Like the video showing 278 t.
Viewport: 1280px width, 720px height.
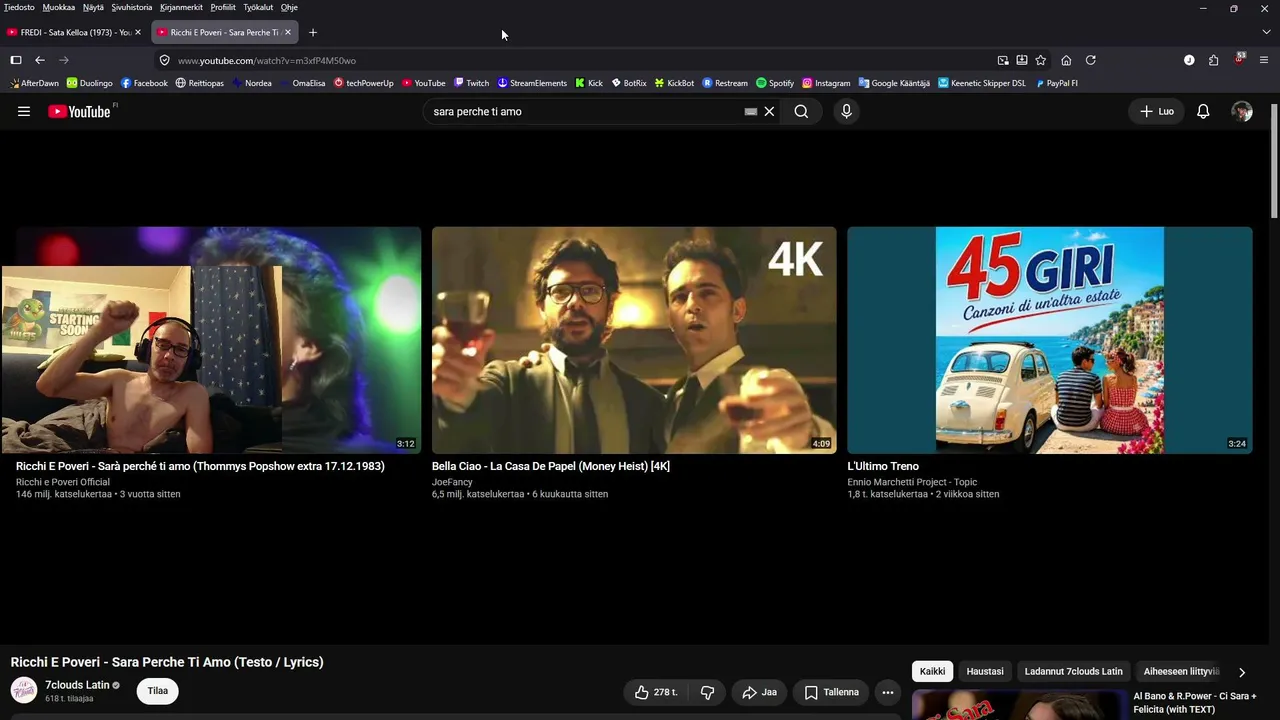[656, 692]
